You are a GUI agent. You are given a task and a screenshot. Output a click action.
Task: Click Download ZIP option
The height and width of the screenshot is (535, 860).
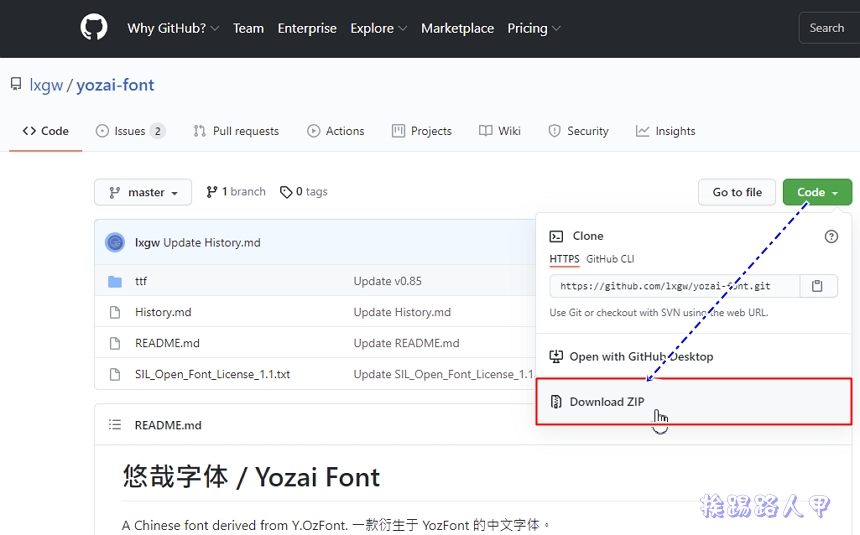click(693, 402)
